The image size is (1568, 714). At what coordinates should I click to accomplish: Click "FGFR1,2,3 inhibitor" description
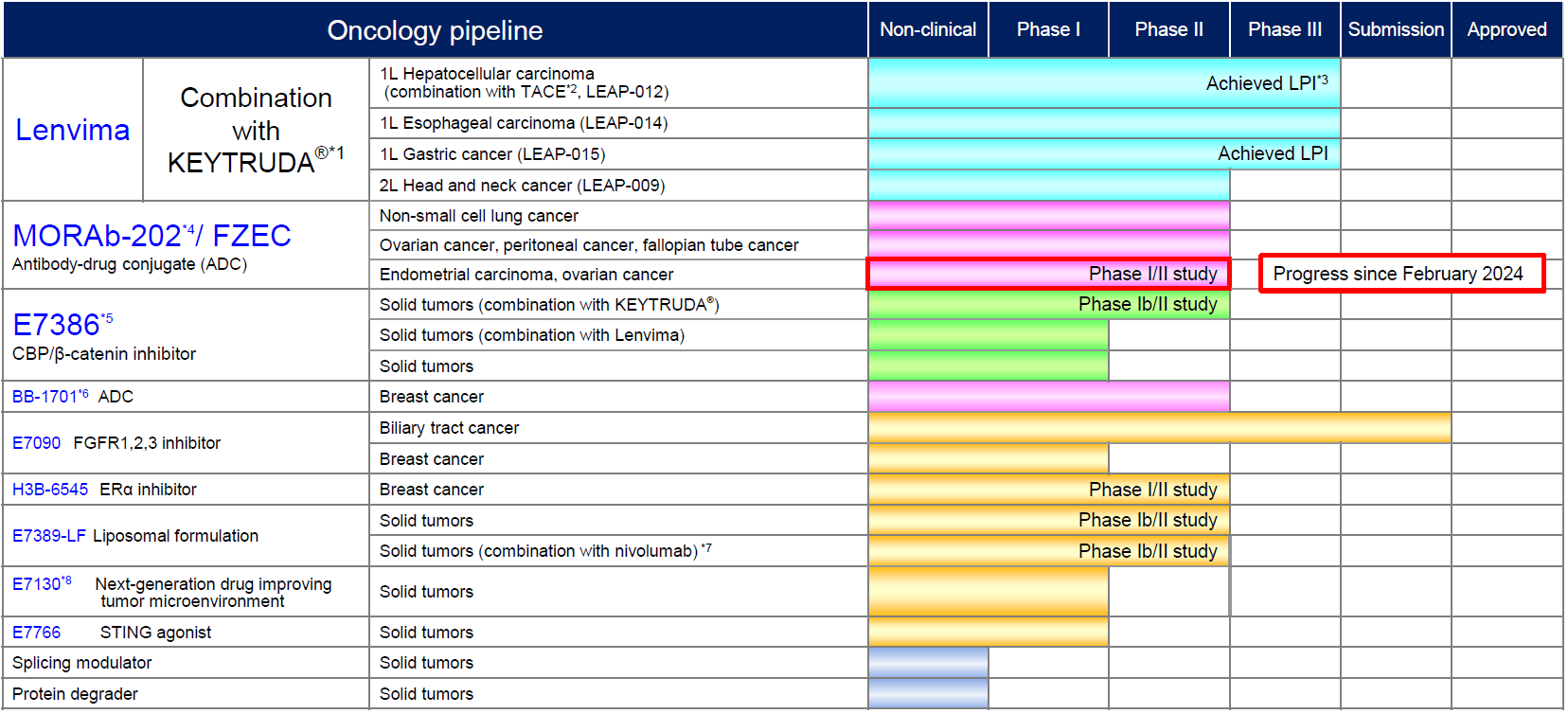coord(147,442)
